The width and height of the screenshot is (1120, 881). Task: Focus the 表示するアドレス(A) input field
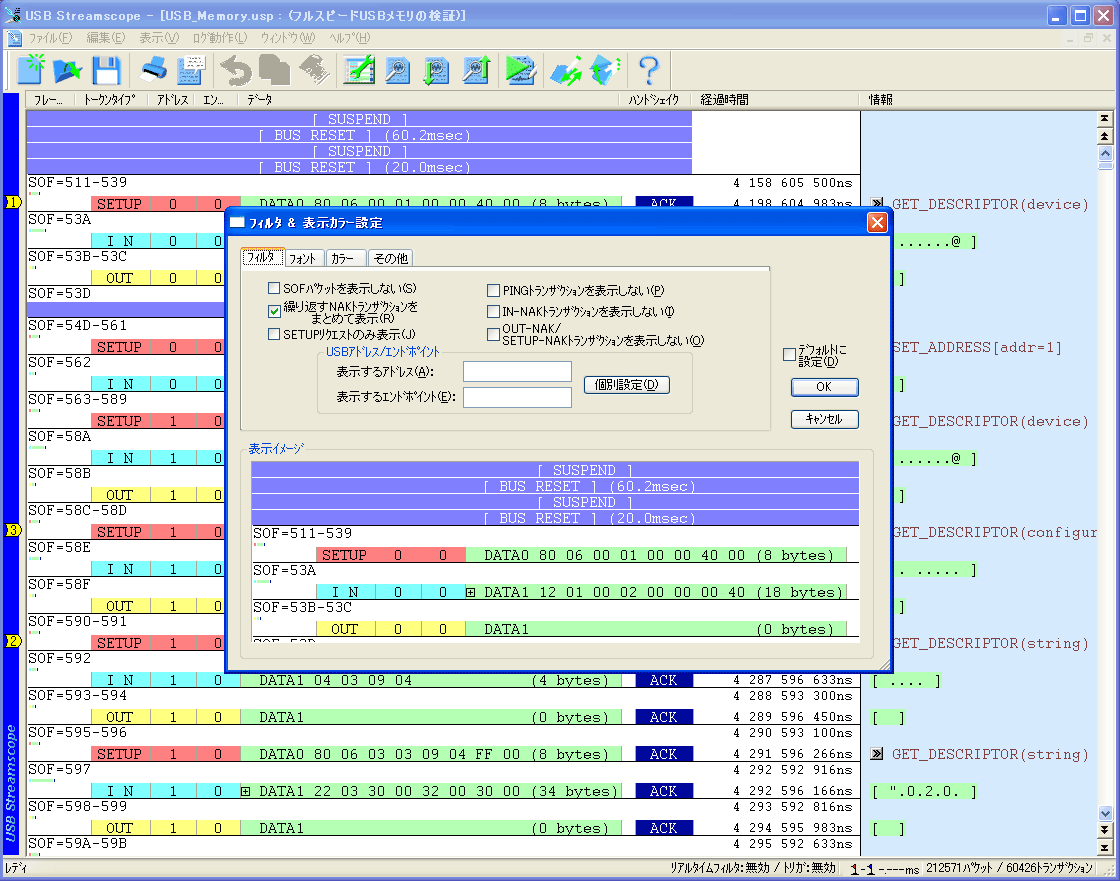[517, 372]
